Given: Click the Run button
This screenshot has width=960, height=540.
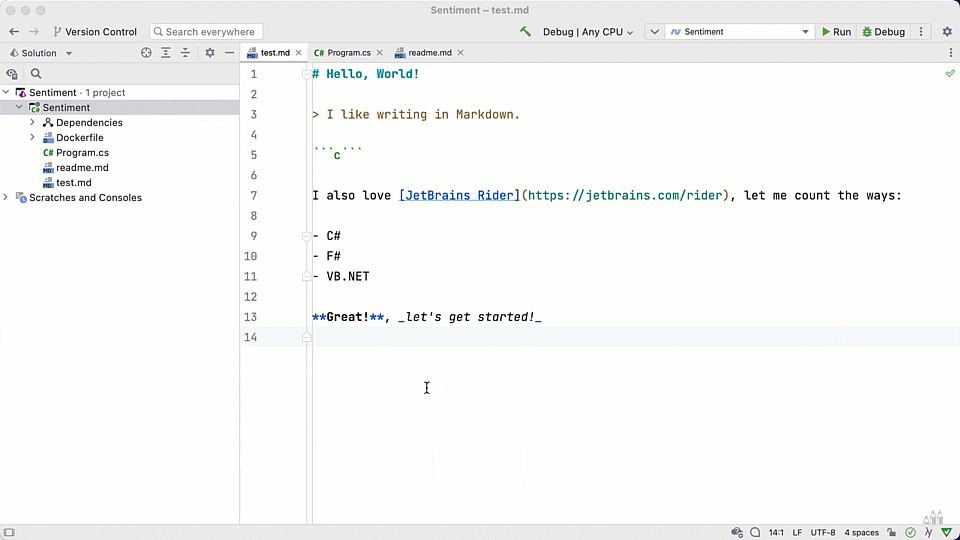Looking at the screenshot, I should [836, 32].
